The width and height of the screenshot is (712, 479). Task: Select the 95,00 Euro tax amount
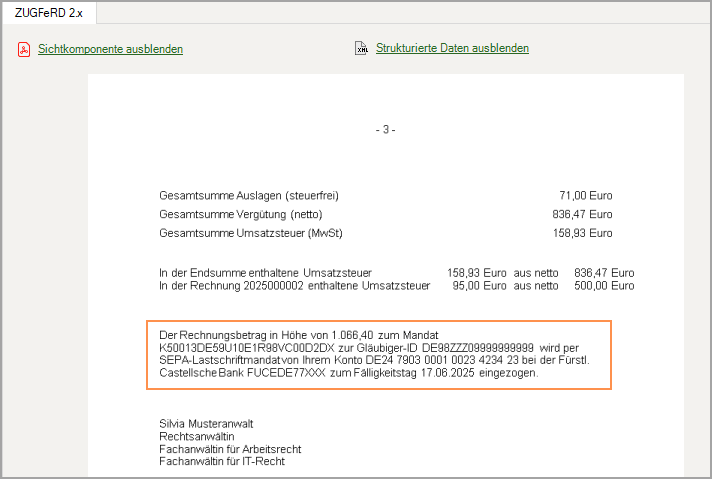[x=480, y=285]
